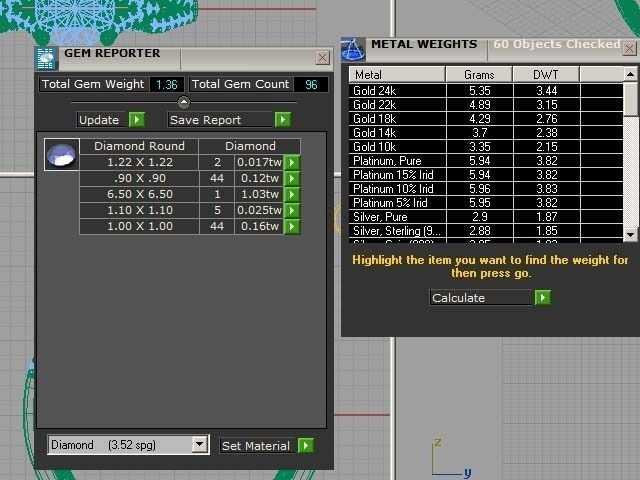Click the 1.22 X 1.22 gem size cell

tap(139, 162)
